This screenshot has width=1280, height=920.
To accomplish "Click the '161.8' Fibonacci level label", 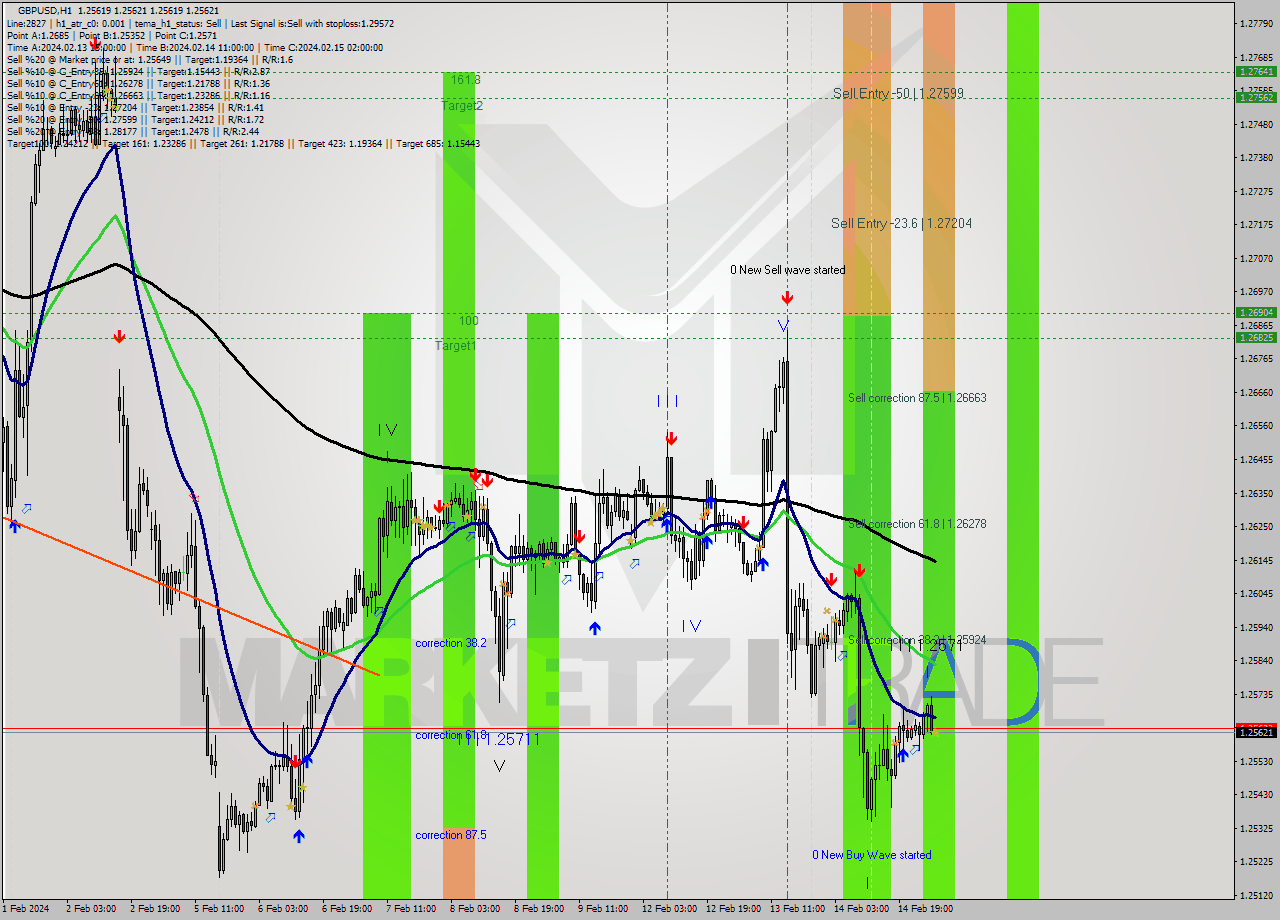I will (466, 79).
